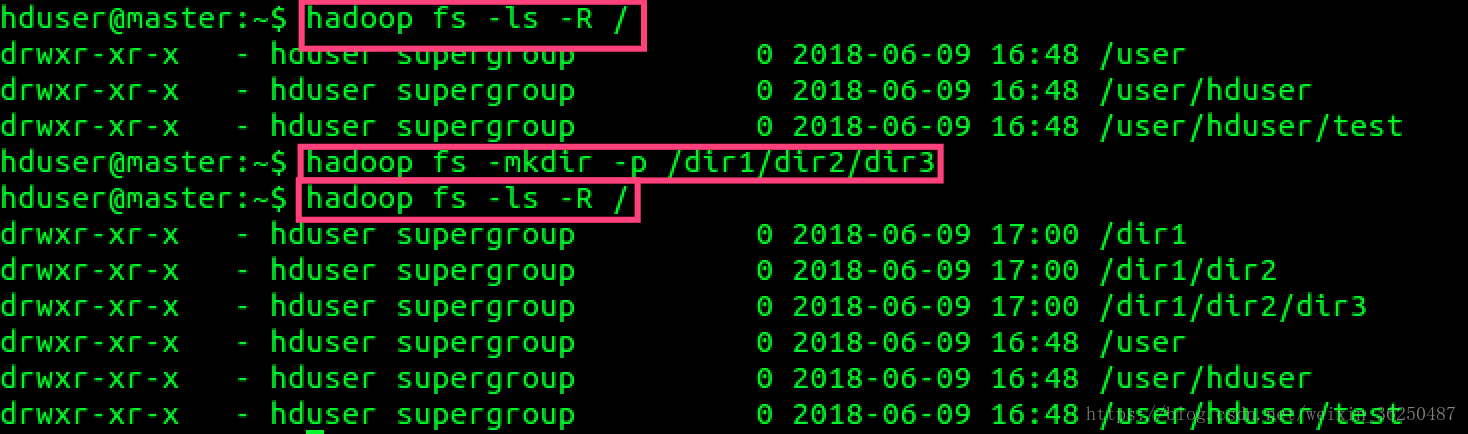
Task: Click the 2018-06-09 date on the /dir1/dir2 row
Action: (x=881, y=271)
